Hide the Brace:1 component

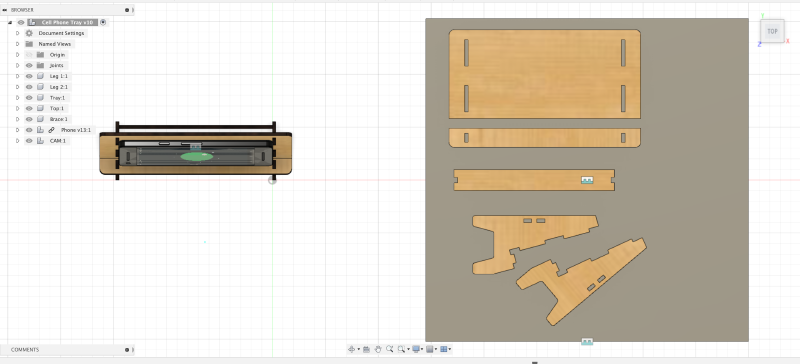29,119
